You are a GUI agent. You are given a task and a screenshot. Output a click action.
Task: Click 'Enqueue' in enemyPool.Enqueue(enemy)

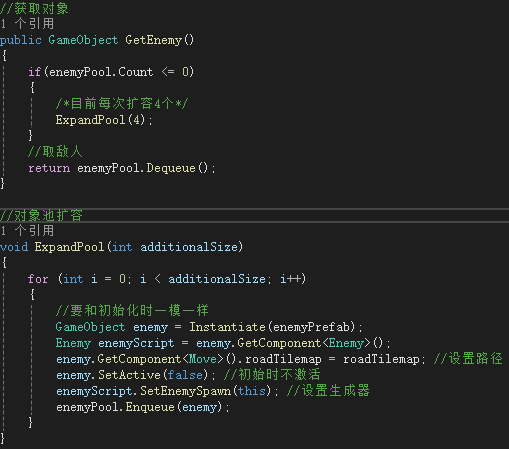150,407
